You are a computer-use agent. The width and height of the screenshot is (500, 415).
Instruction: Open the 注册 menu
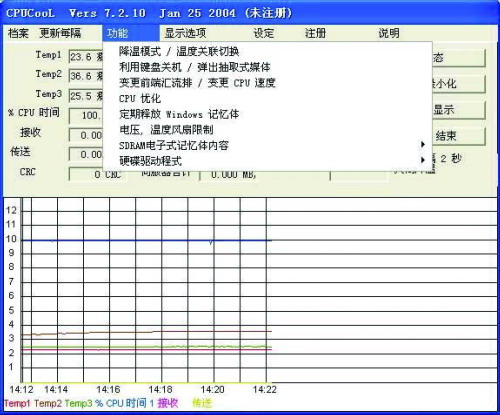(315, 33)
